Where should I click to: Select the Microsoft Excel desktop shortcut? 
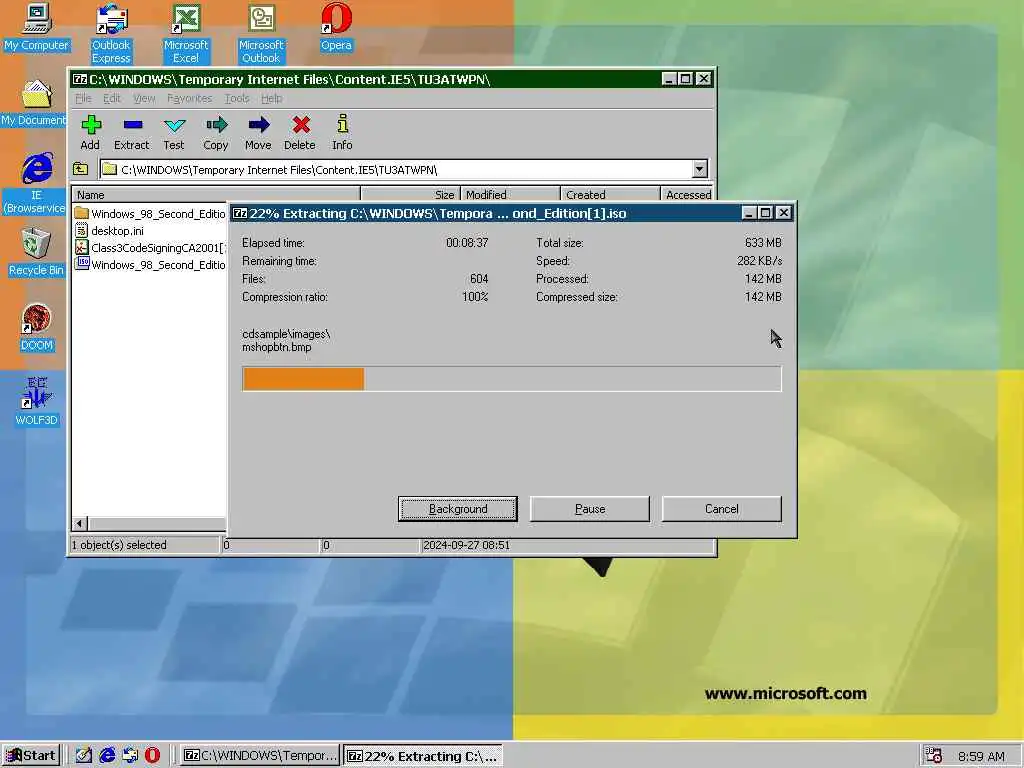tap(186, 33)
